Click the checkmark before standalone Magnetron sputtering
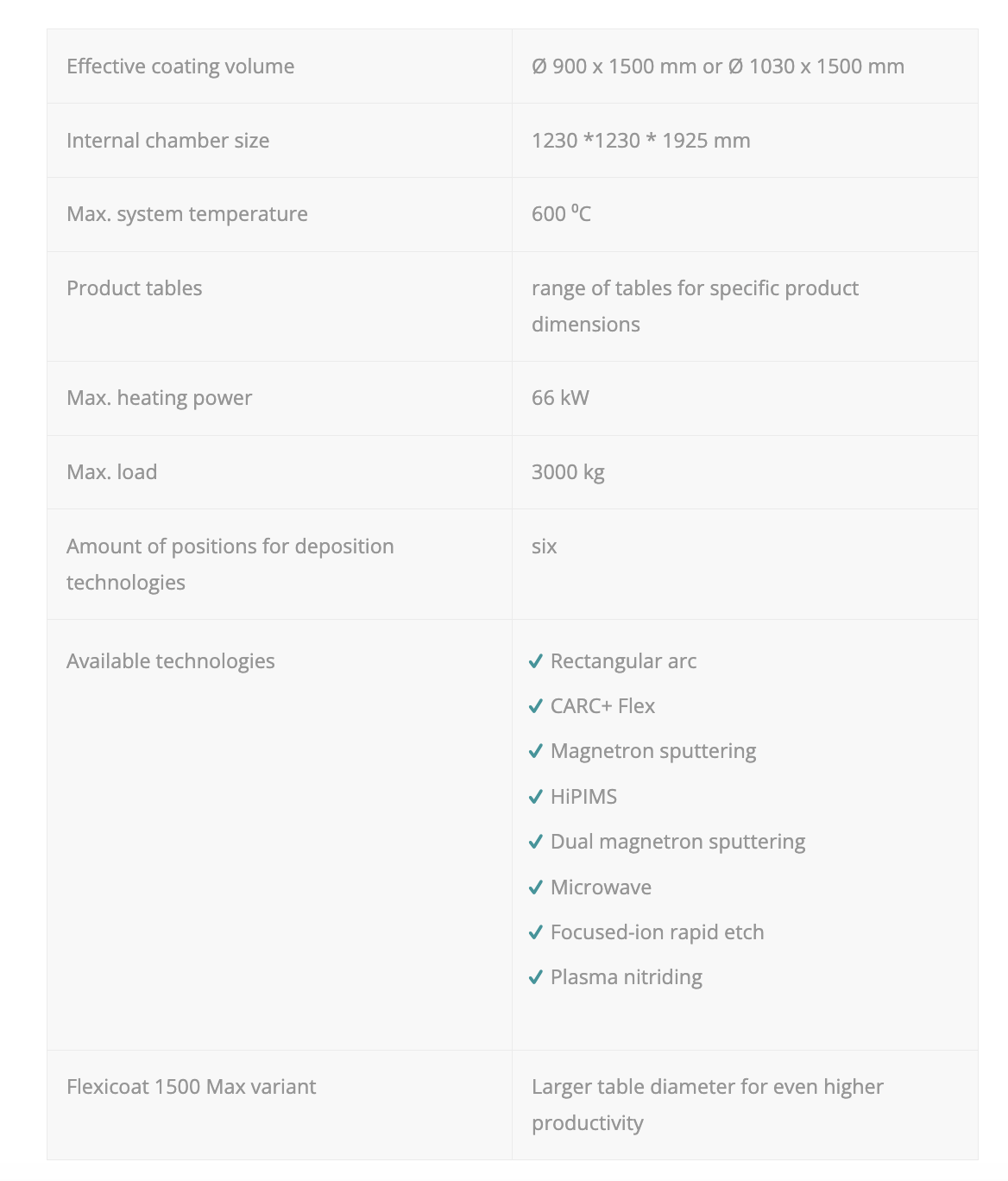The width and height of the screenshot is (1008, 1181). [x=536, y=752]
